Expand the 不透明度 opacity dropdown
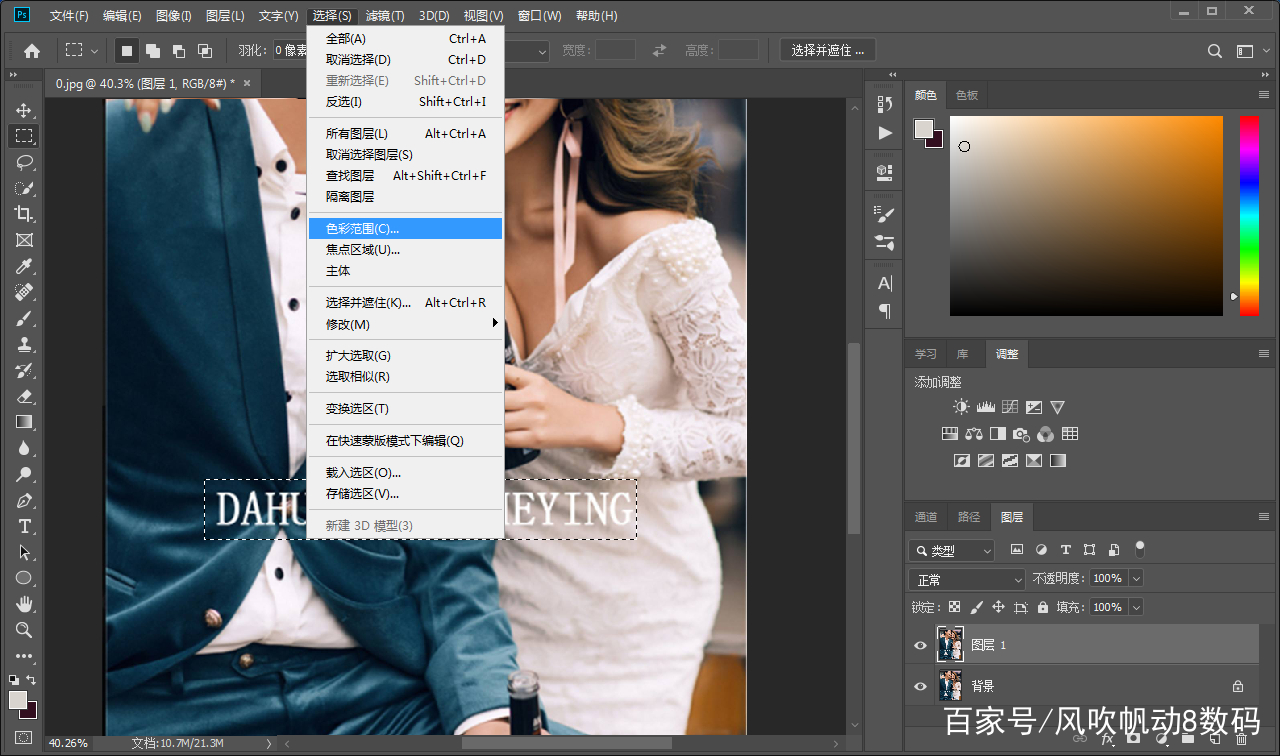The image size is (1280, 756). (x=1136, y=578)
